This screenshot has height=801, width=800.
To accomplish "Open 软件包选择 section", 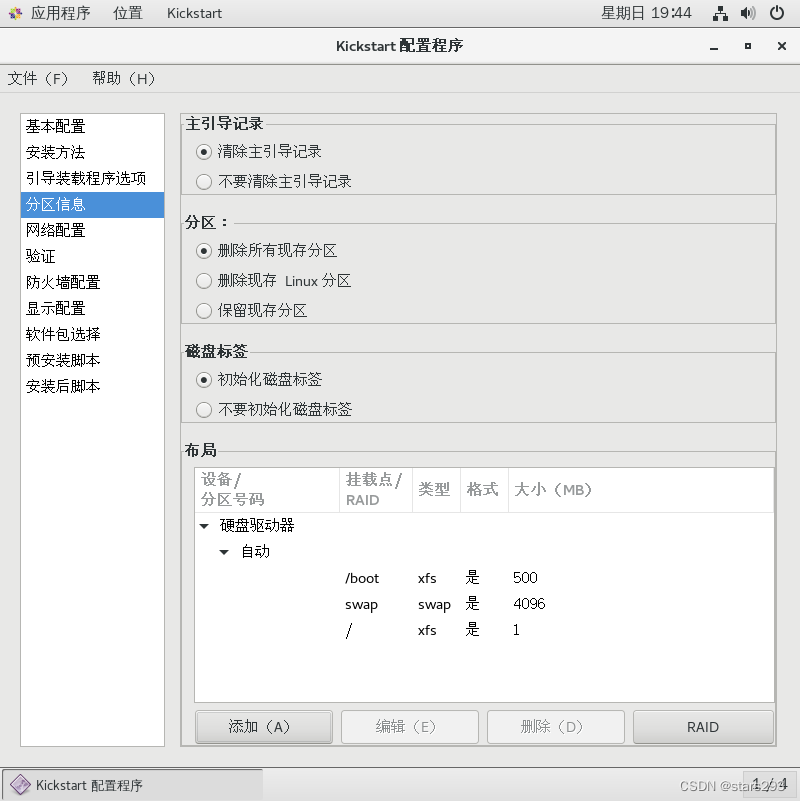I will click(92, 335).
